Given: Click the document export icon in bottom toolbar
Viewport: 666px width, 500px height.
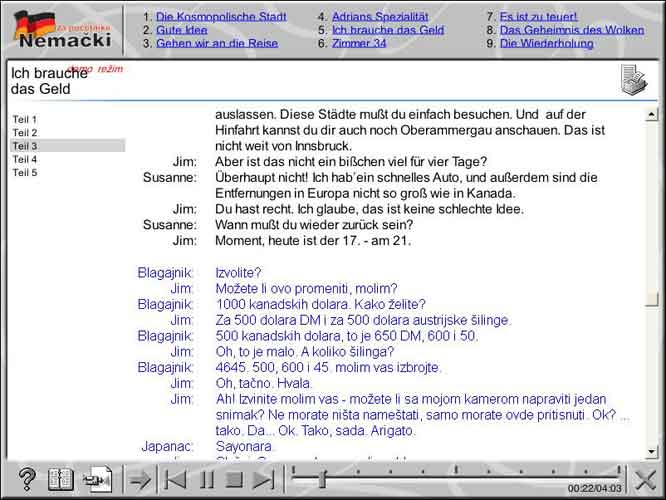Looking at the screenshot, I should click(98, 480).
